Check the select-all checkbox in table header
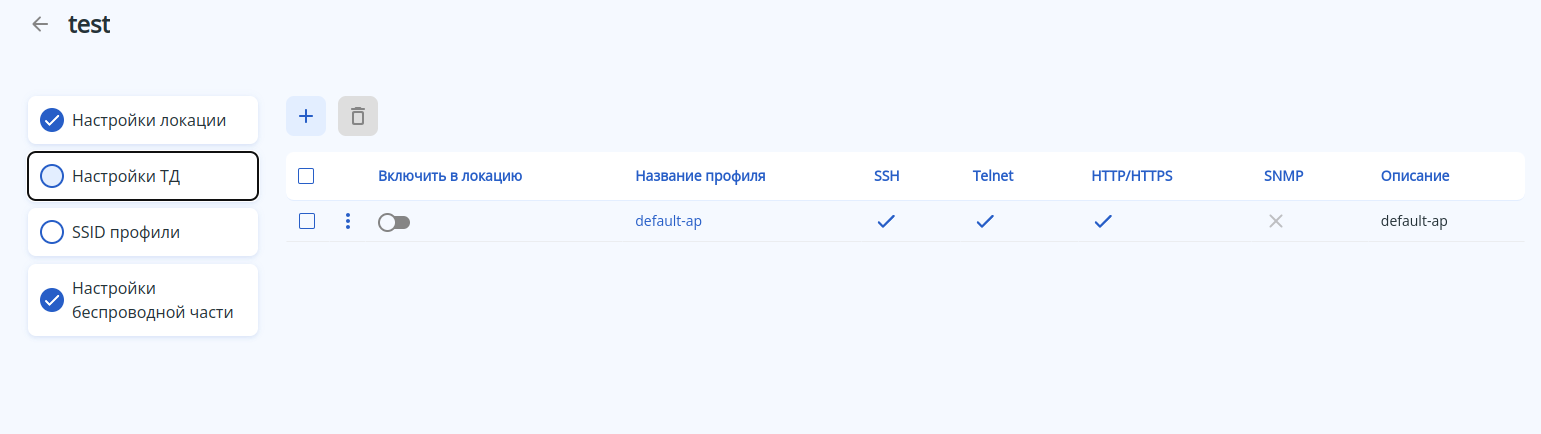Image resolution: width=1541 pixels, height=434 pixels. (x=307, y=176)
